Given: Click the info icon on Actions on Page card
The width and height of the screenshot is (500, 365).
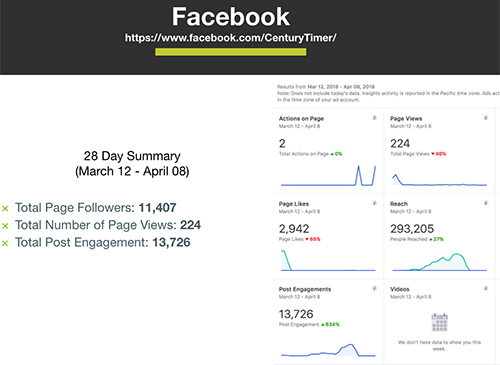Looking at the screenshot, I should click(x=374, y=118).
